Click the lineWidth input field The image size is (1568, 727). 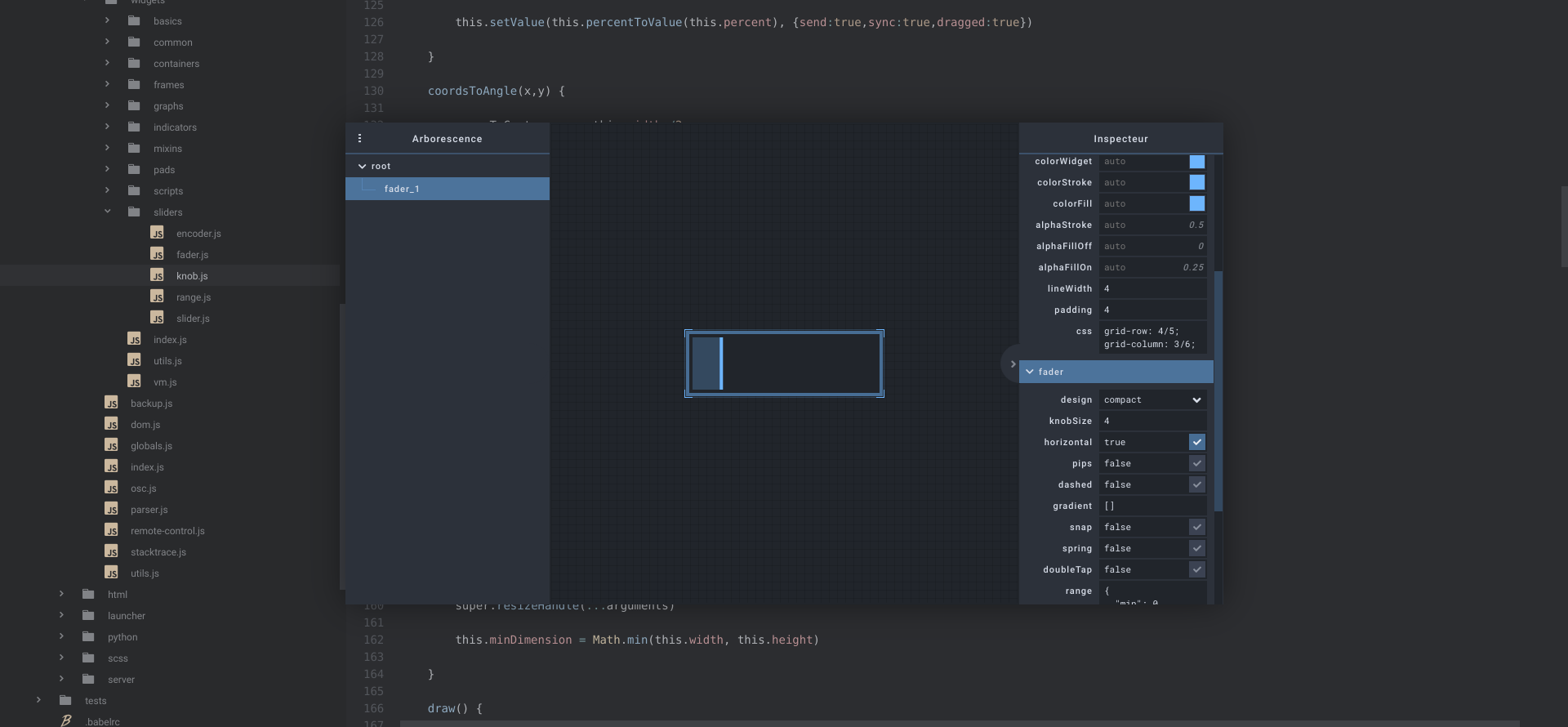click(1151, 288)
